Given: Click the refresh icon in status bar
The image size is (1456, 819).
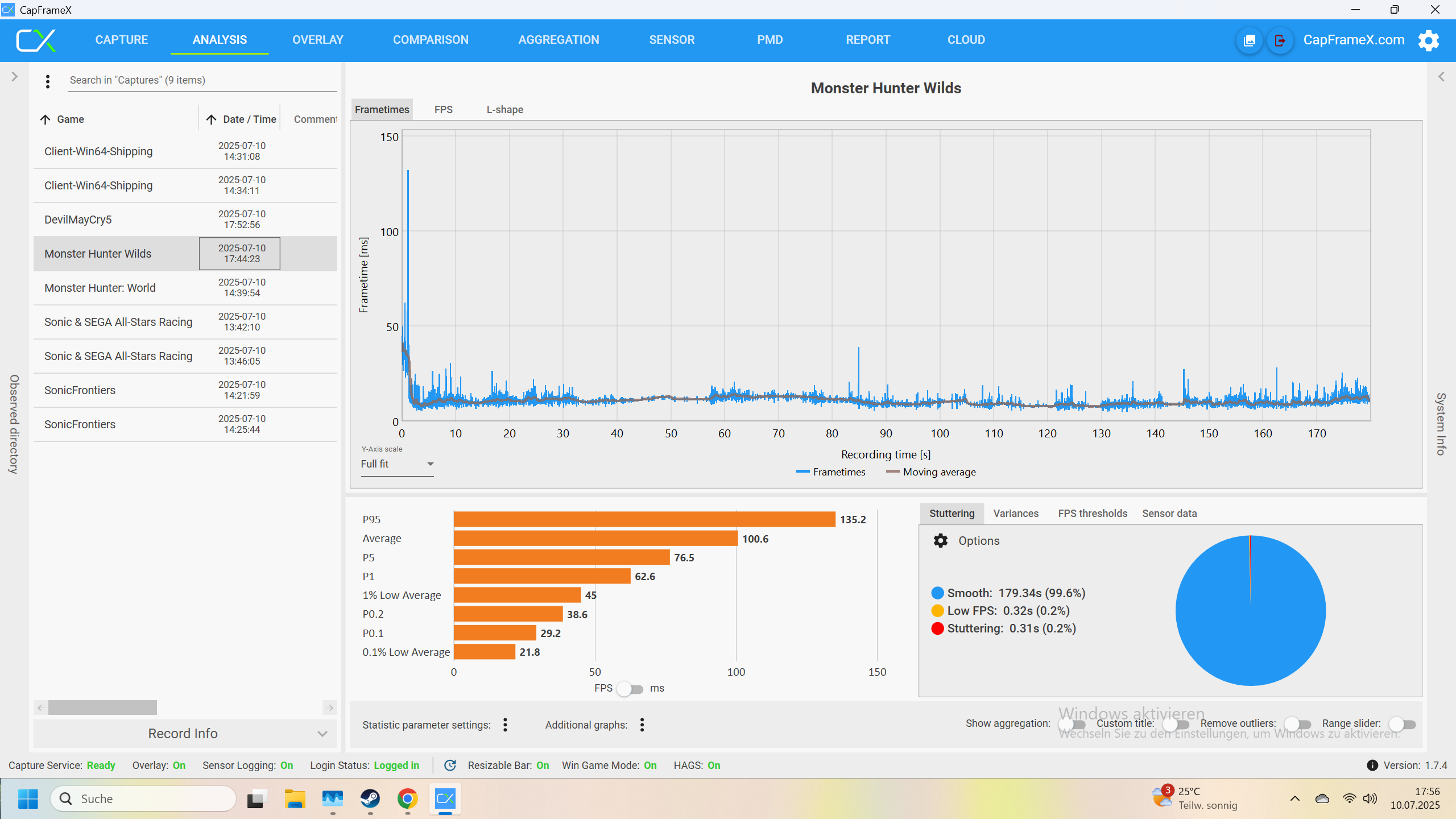Looking at the screenshot, I should pyautogui.click(x=450, y=766).
